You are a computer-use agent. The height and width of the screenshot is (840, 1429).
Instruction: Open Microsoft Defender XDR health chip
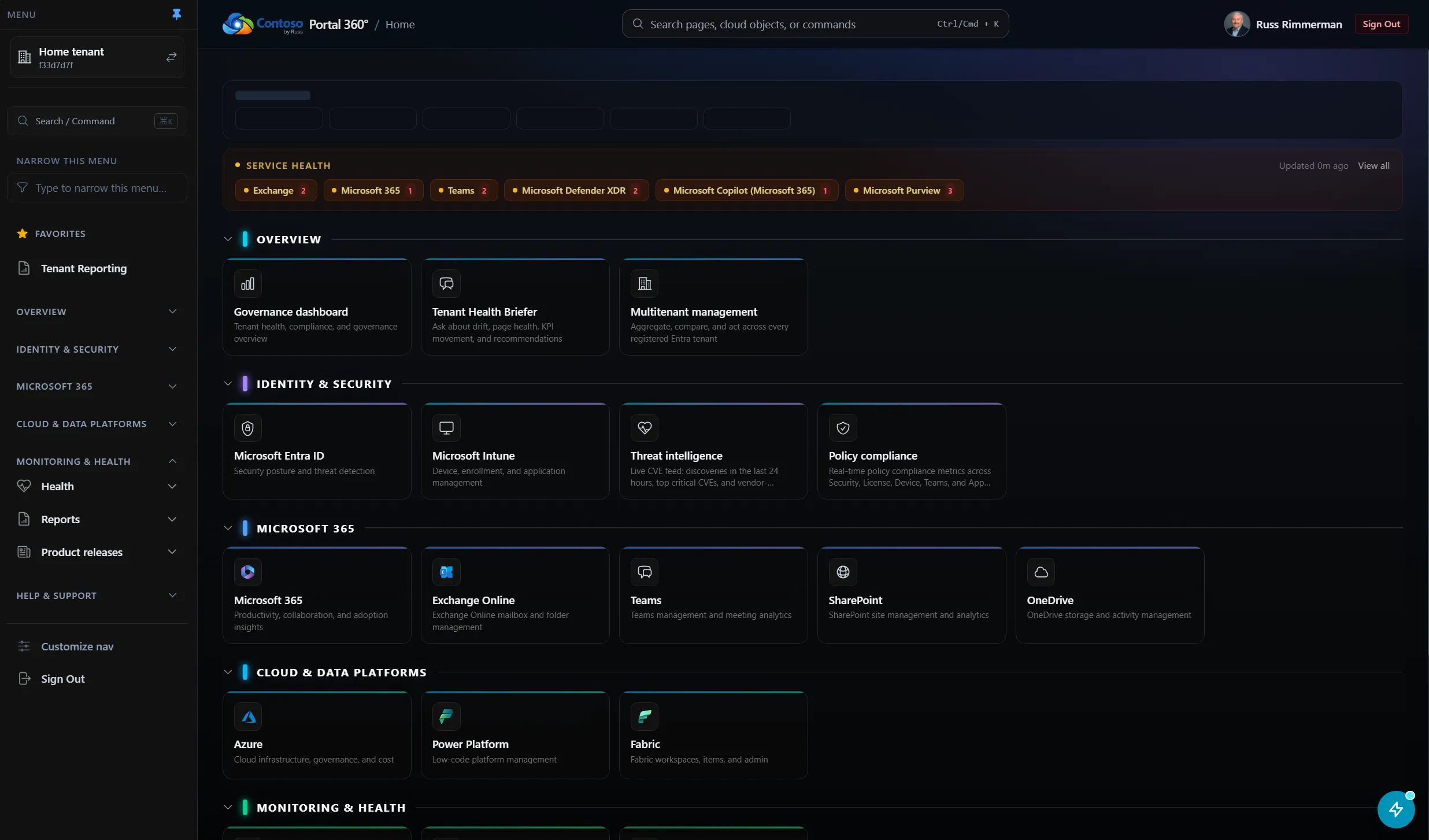click(576, 191)
